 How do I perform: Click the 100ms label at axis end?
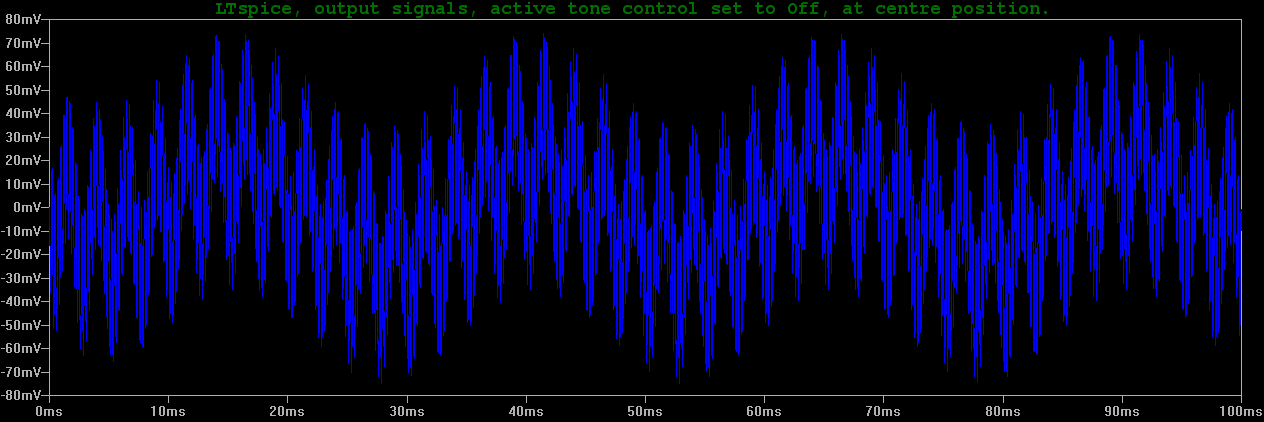click(x=1237, y=411)
